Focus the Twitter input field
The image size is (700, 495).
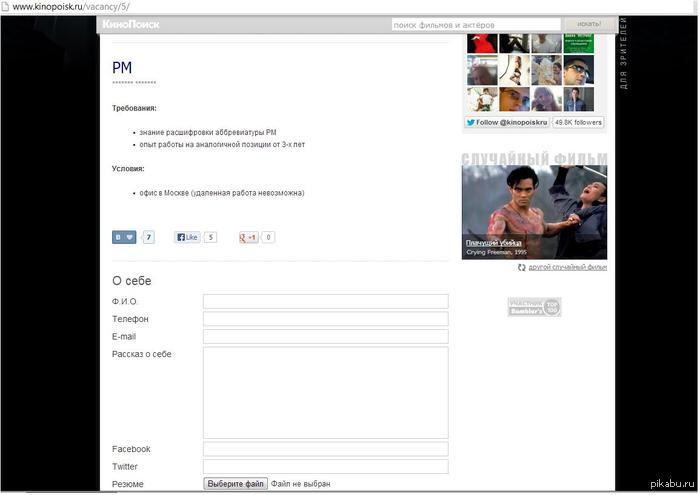(x=325, y=466)
